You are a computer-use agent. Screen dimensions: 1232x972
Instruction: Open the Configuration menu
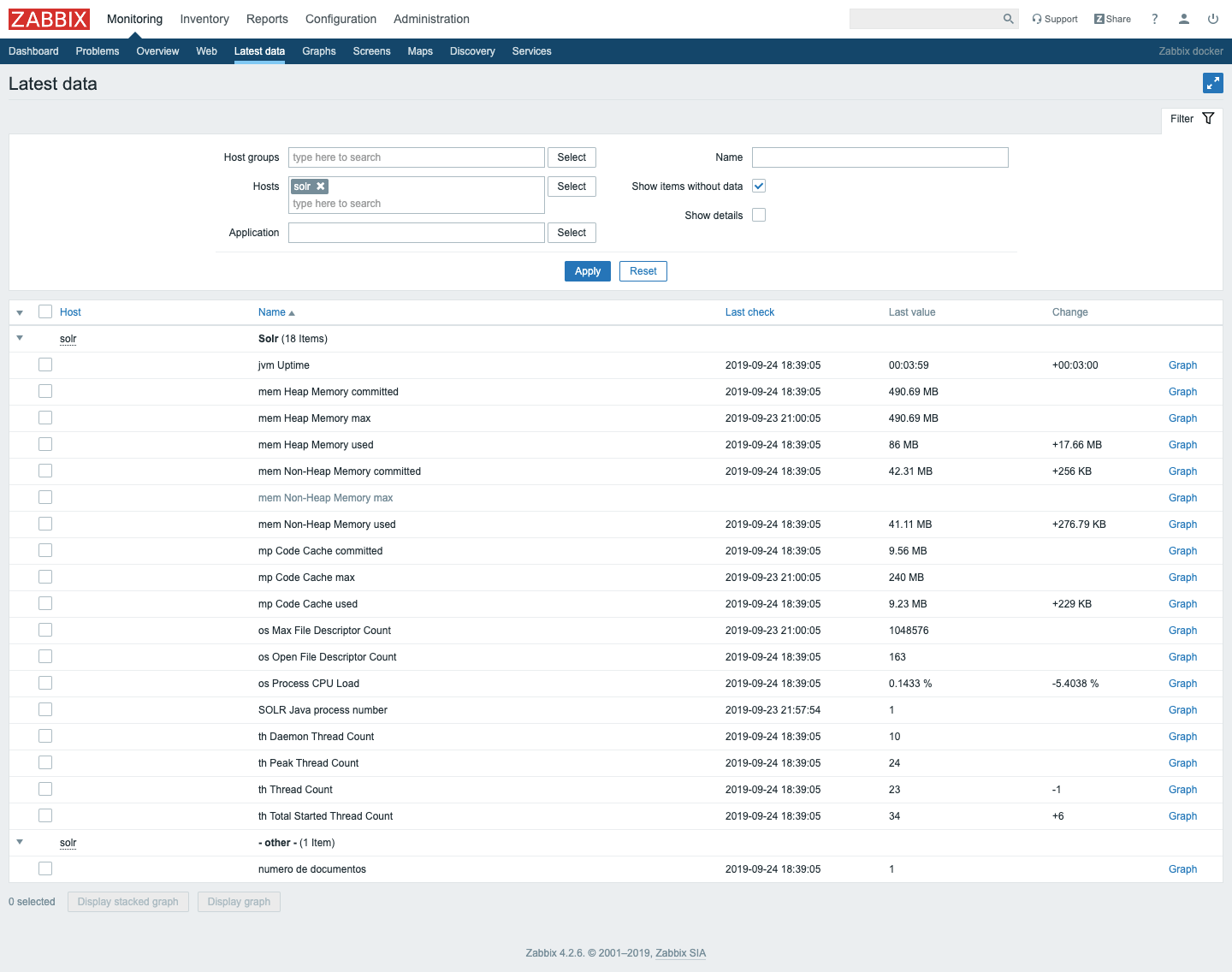pos(341,19)
